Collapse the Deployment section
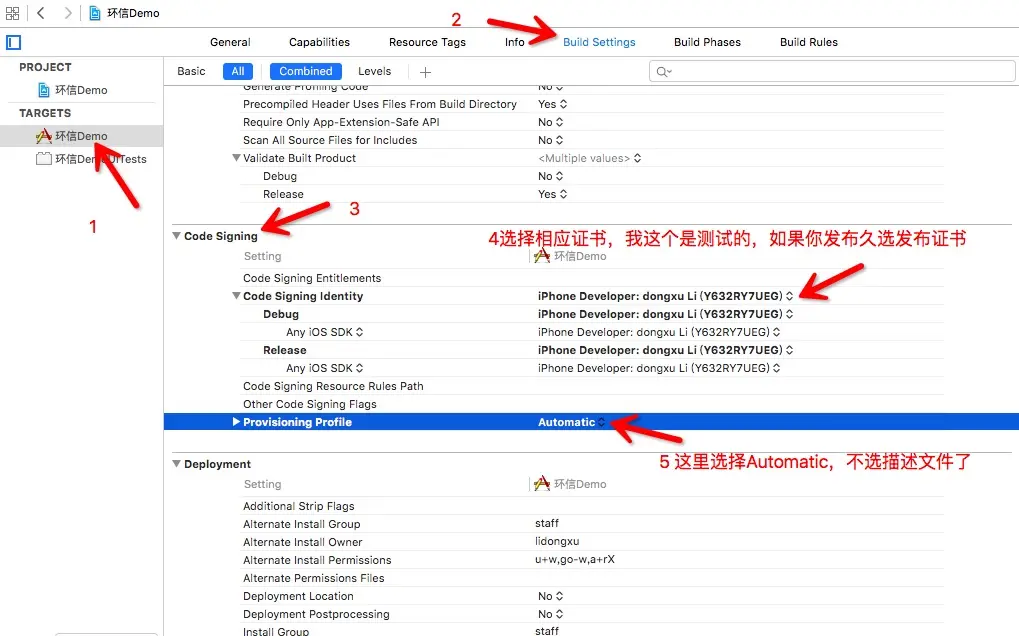Viewport: 1019px width, 636px height. [x=176, y=464]
